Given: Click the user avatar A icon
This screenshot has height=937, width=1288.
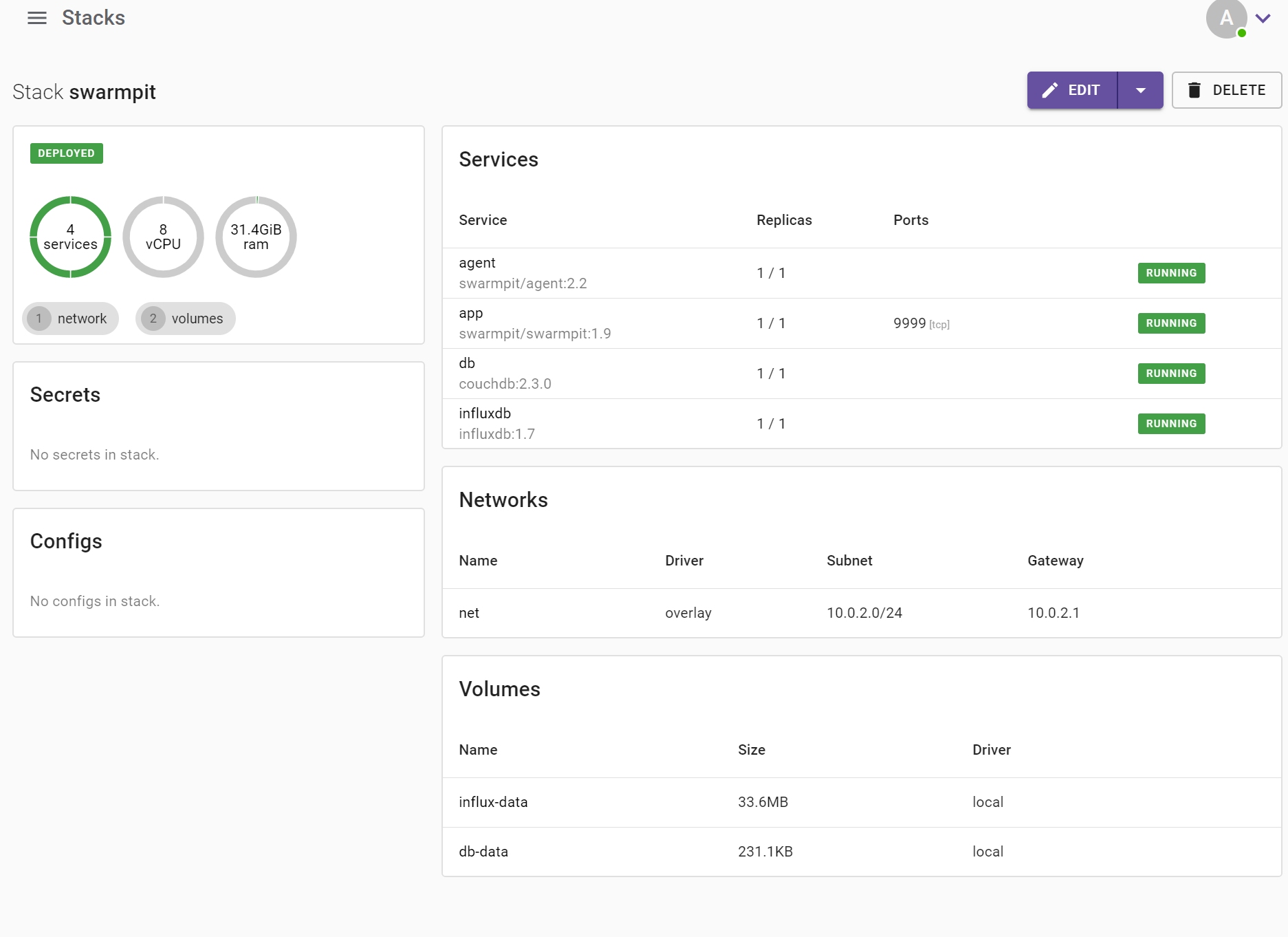Looking at the screenshot, I should click(x=1226, y=18).
